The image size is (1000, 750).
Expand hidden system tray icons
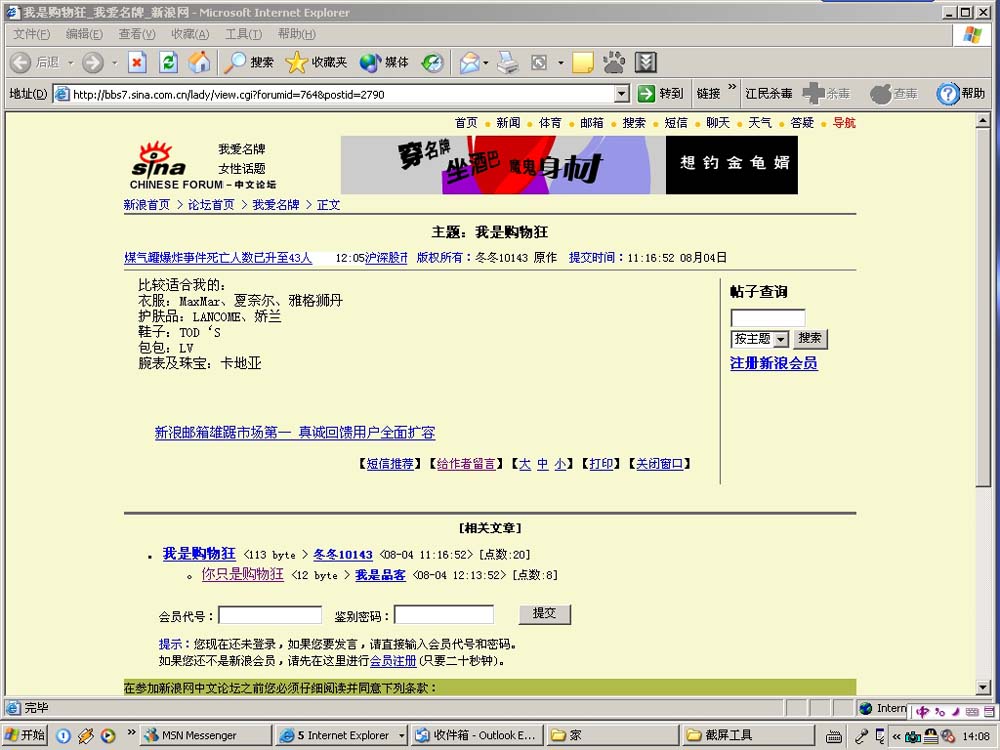tap(896, 736)
